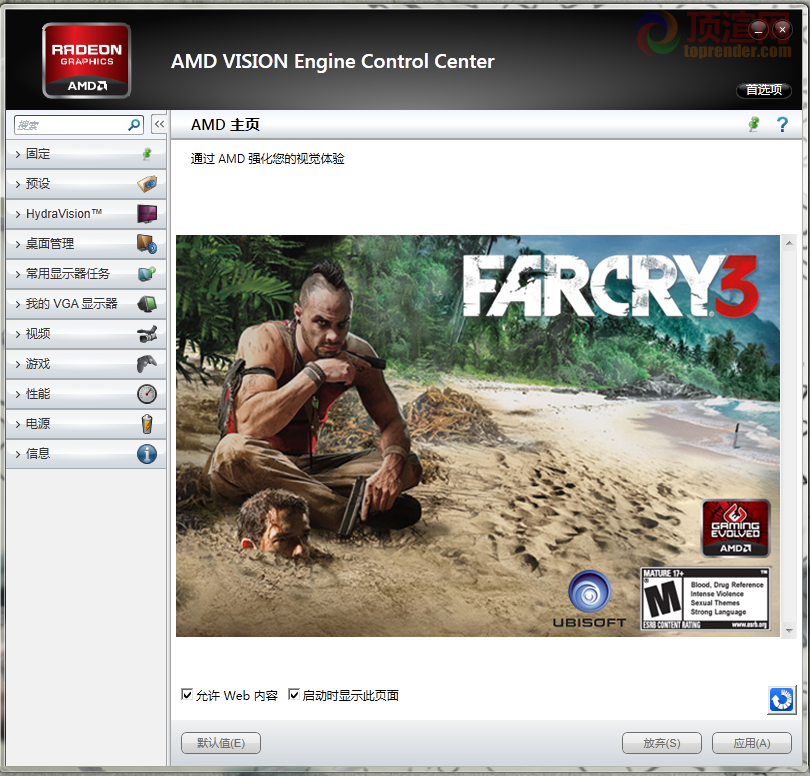Click the Gaming Evolved AMD badge
Viewport: 810px width, 776px height.
point(736,529)
